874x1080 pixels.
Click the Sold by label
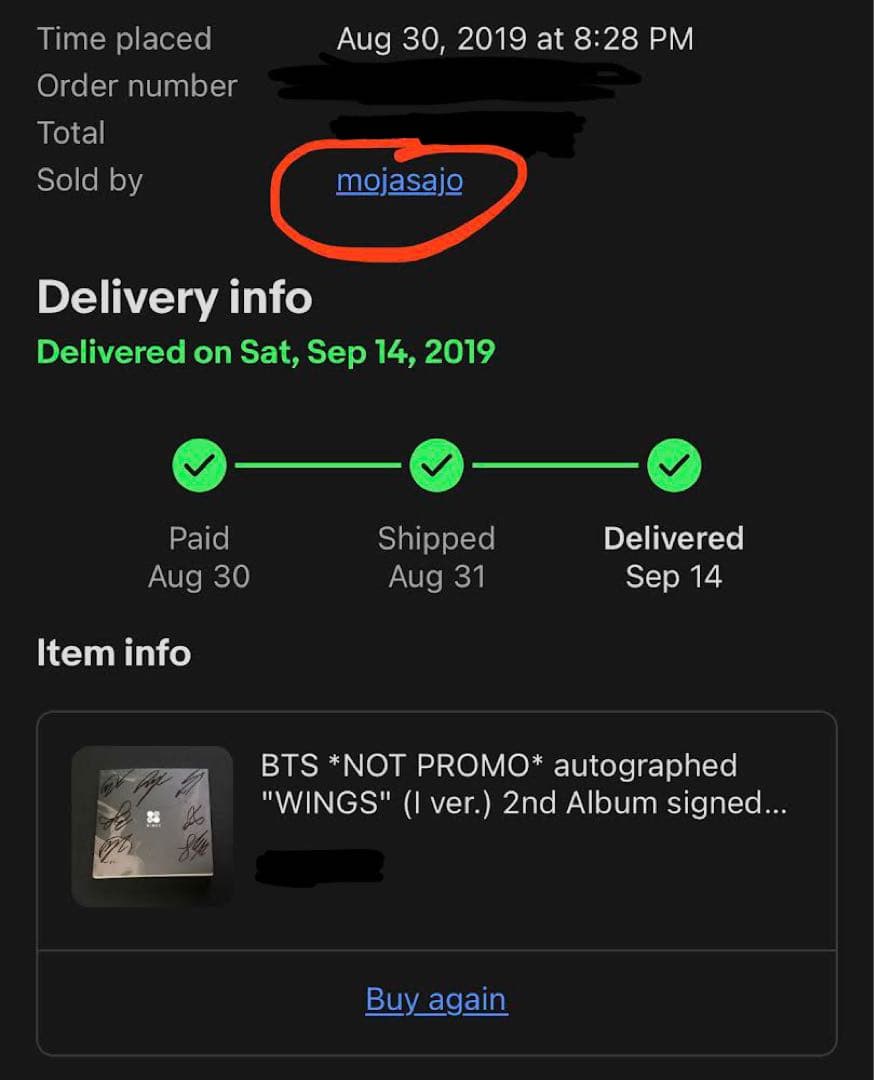pos(90,180)
